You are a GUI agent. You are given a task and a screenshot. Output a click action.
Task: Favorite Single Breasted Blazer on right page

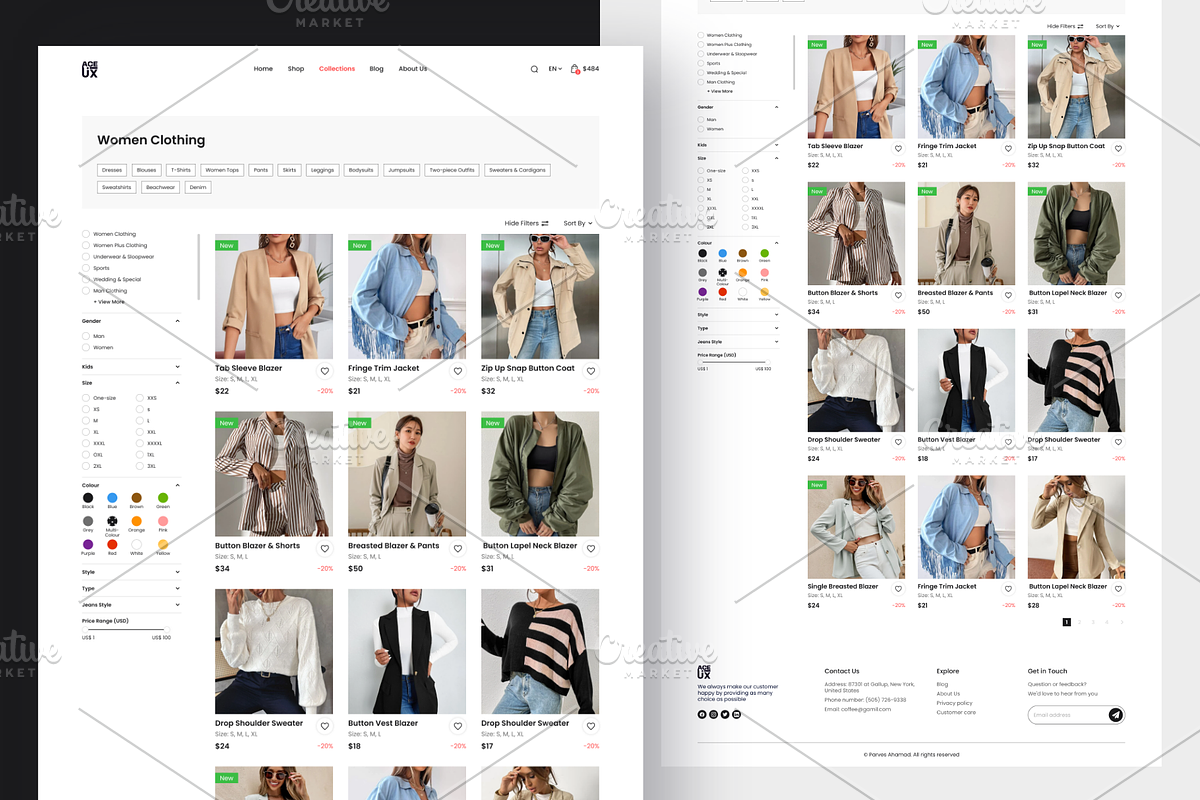coord(898,589)
